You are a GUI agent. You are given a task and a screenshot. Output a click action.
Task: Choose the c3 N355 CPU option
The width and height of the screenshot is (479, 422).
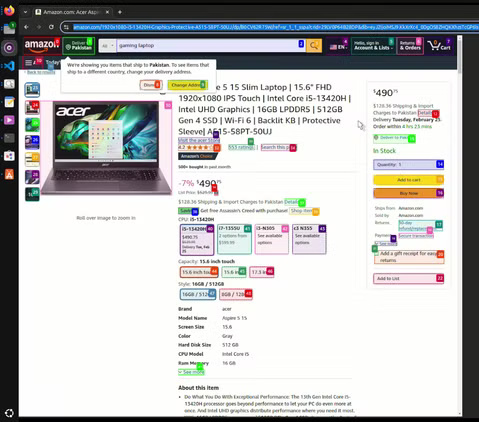[309, 239]
